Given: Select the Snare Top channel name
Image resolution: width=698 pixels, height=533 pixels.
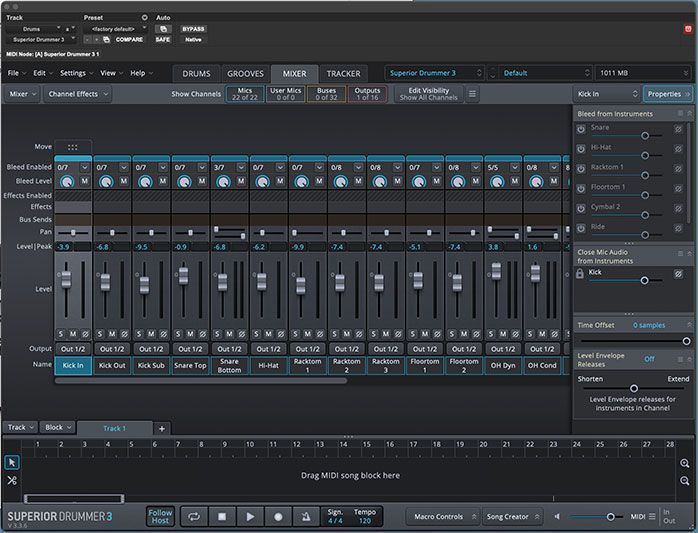Looking at the screenshot, I should tap(190, 366).
